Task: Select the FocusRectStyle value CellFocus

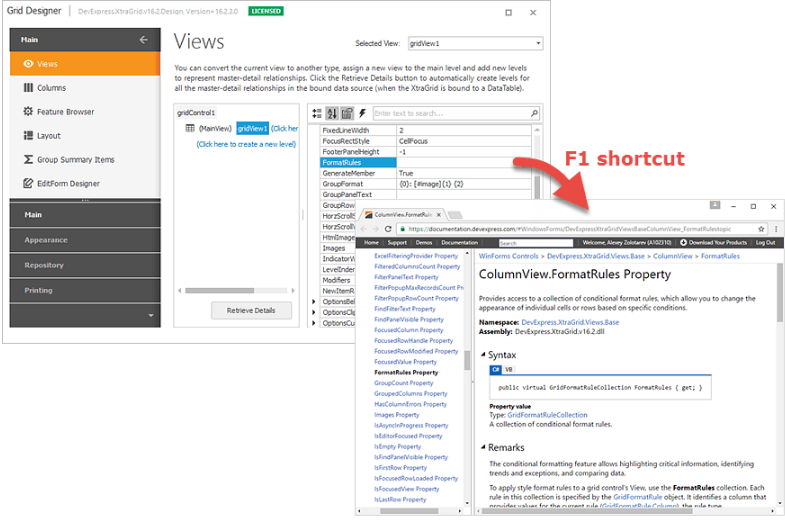Action: pyautogui.click(x=464, y=141)
